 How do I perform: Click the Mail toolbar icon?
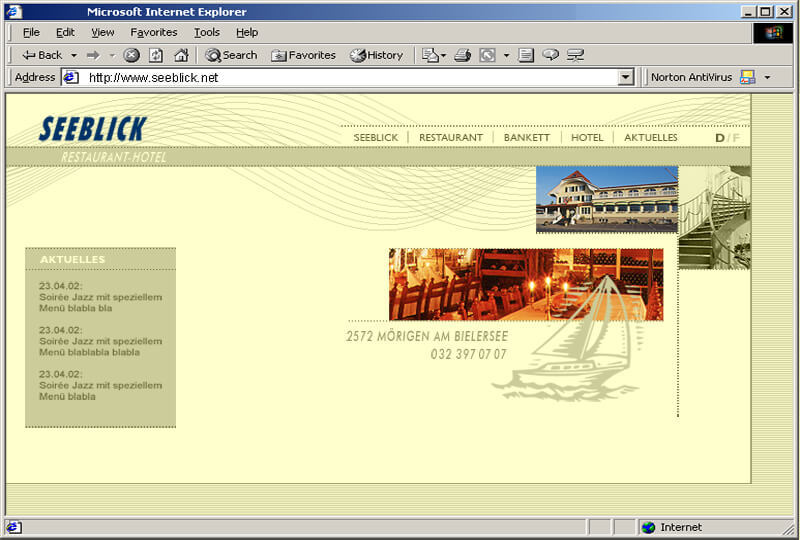click(433, 55)
